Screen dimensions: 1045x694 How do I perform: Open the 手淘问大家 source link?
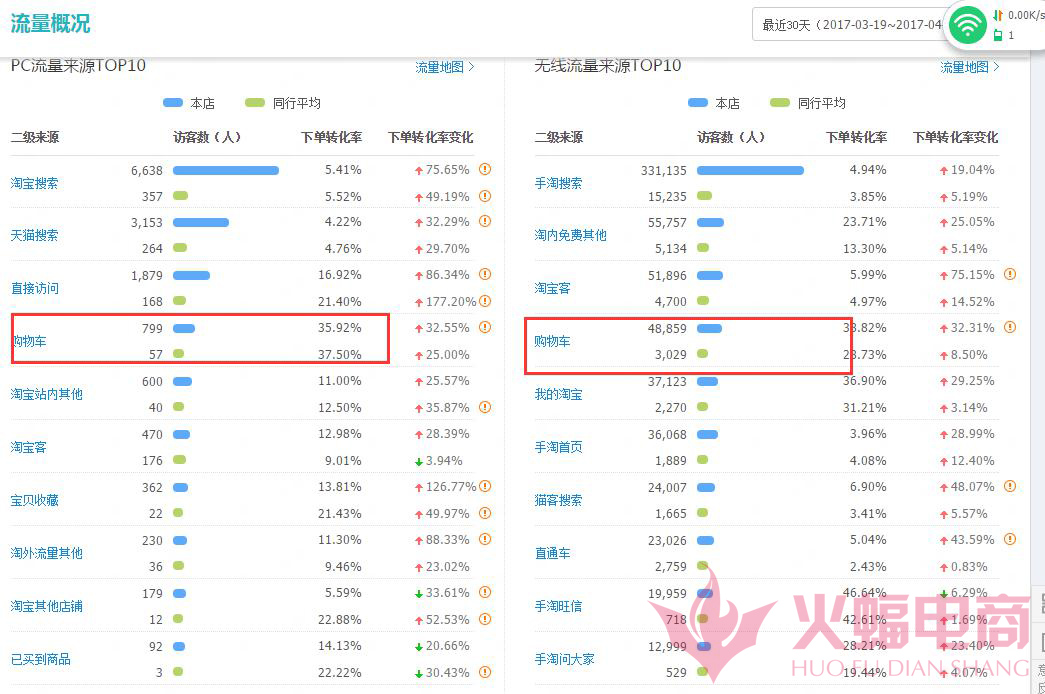point(564,659)
